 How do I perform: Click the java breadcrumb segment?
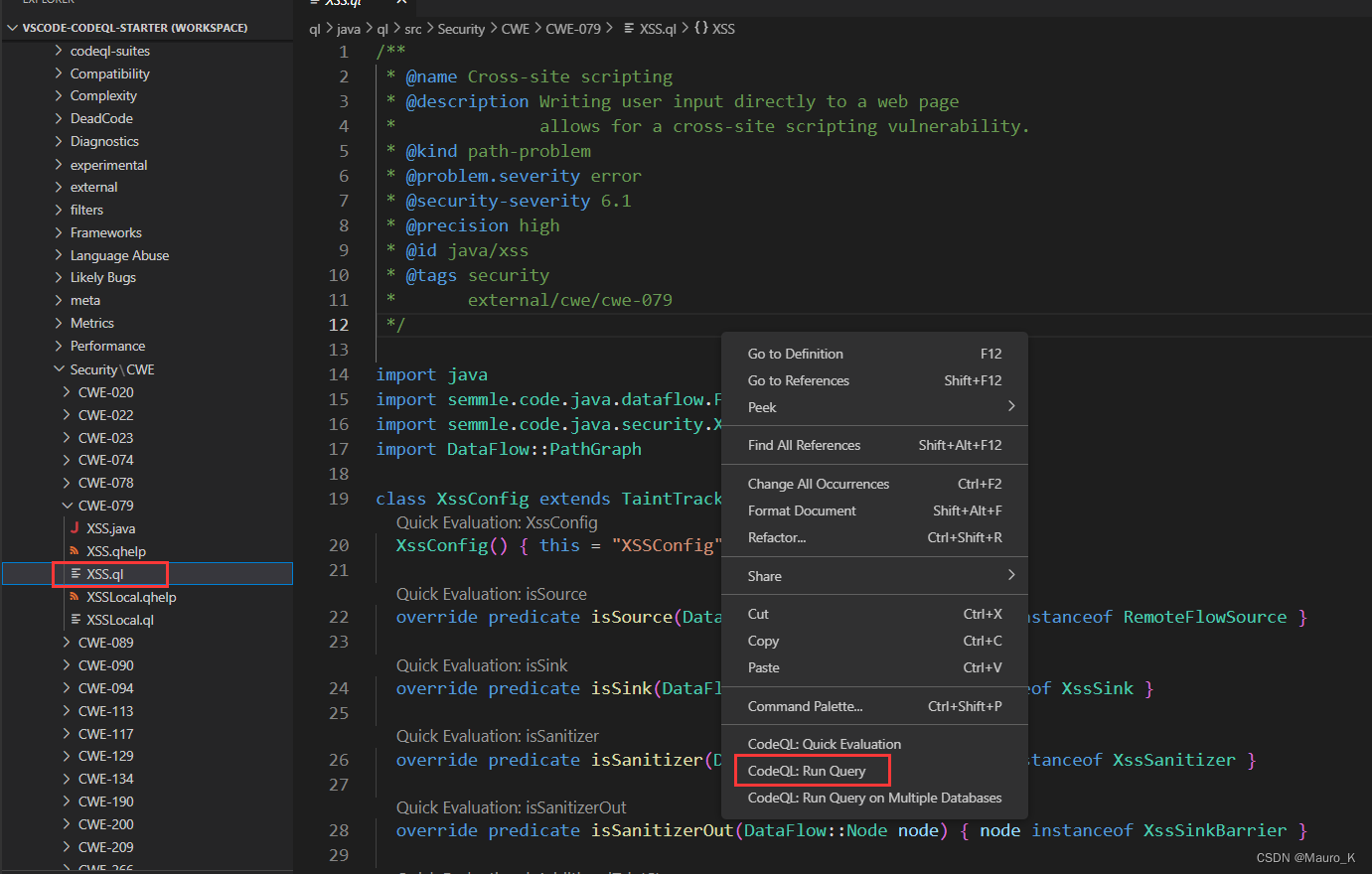(349, 29)
